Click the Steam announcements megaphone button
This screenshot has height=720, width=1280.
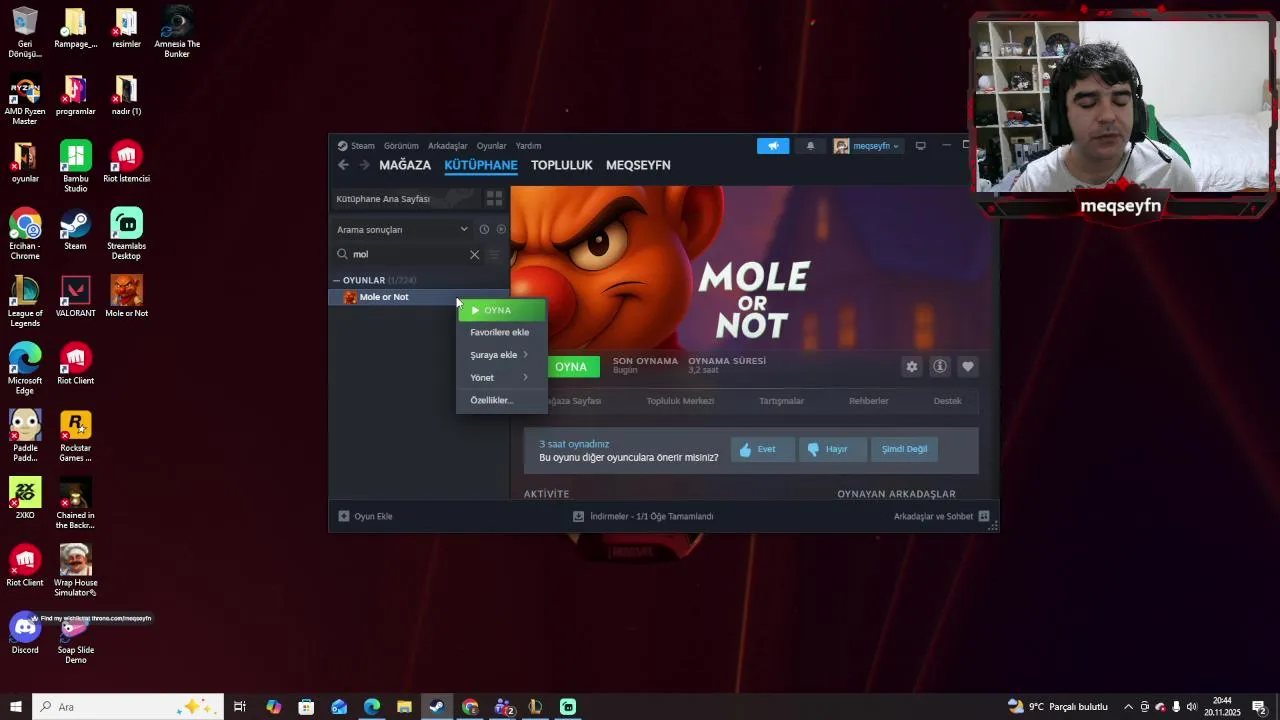point(773,146)
